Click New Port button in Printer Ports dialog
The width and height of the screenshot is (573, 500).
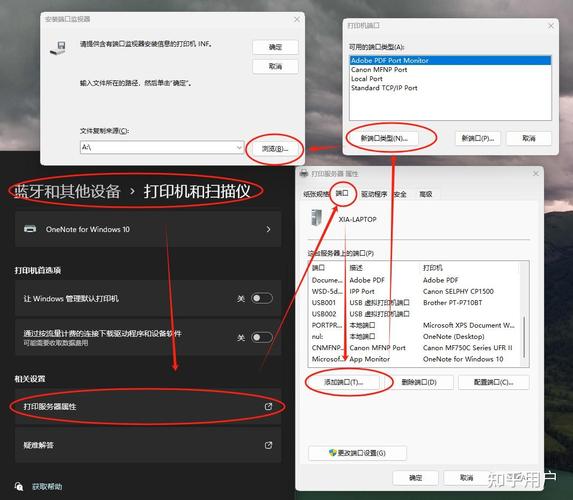[478, 138]
